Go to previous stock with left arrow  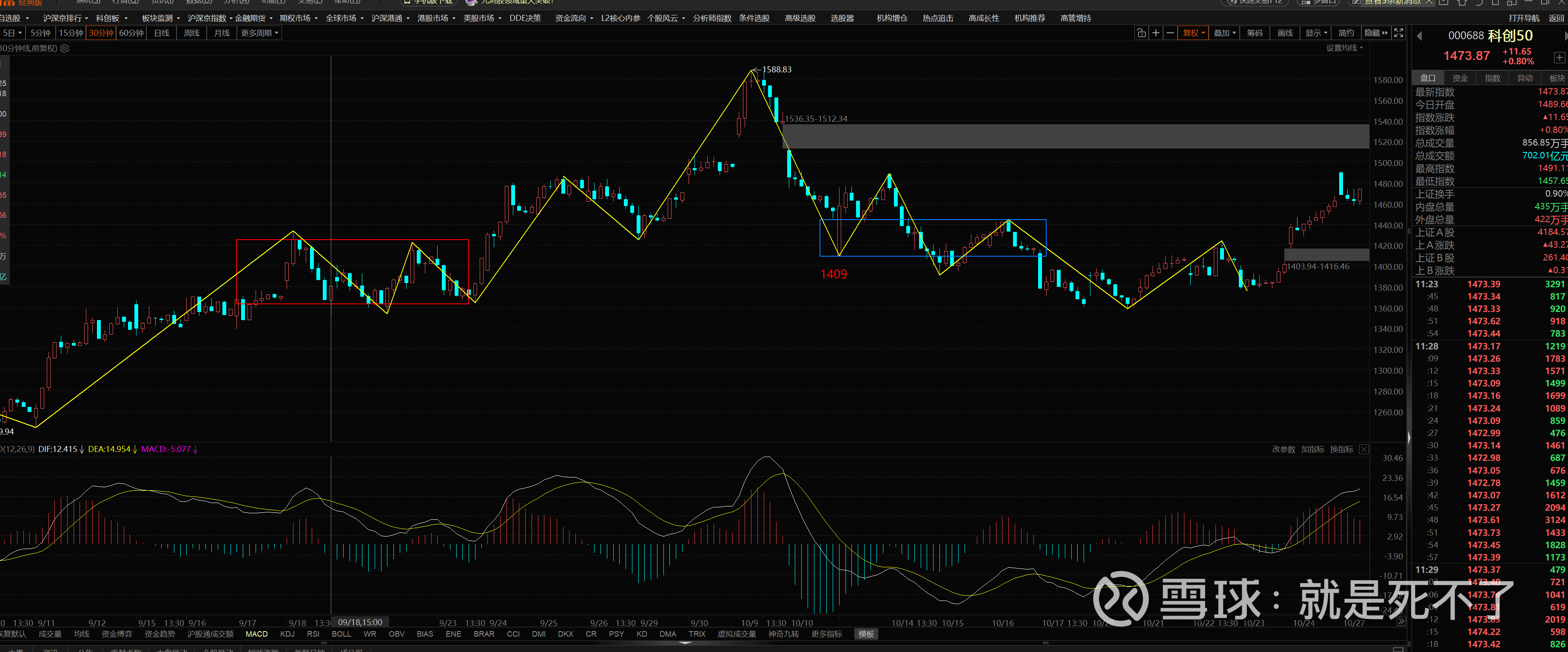[1420, 36]
